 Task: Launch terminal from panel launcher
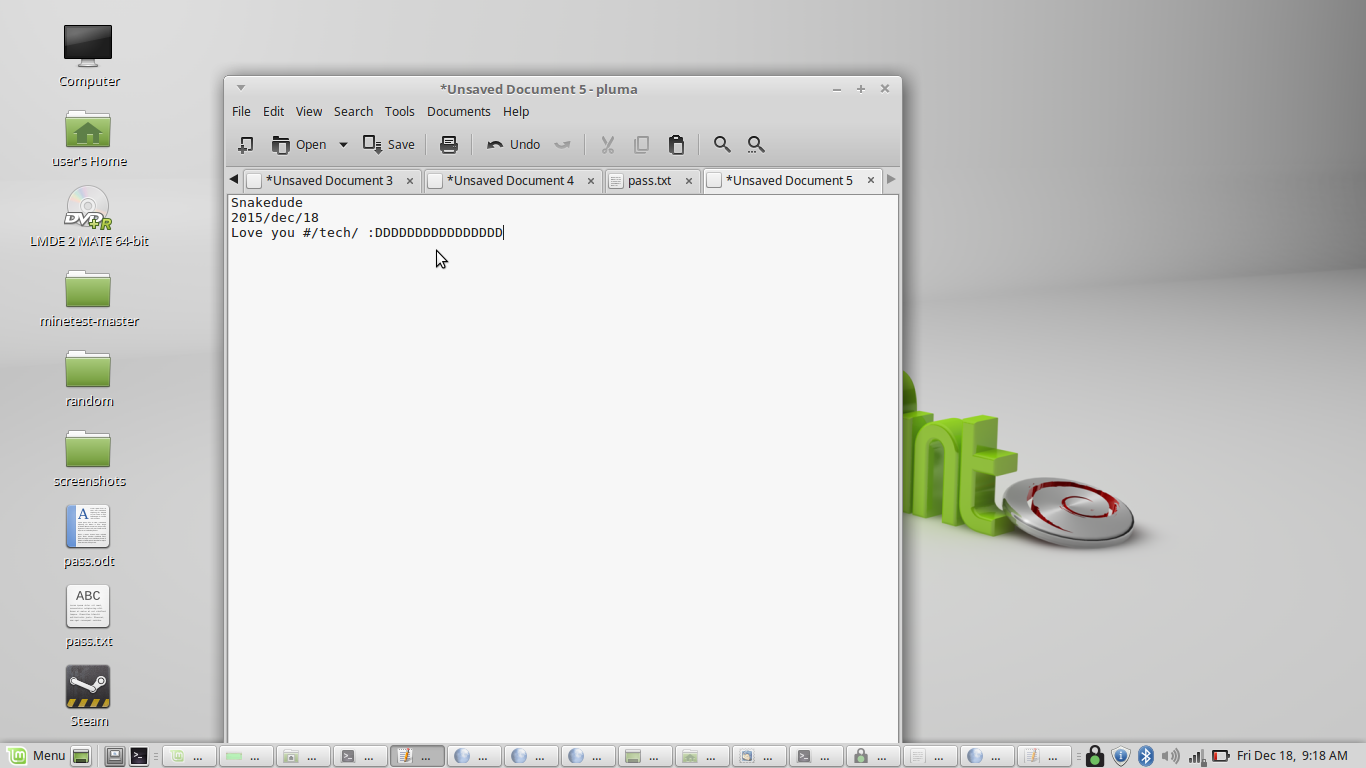point(139,756)
